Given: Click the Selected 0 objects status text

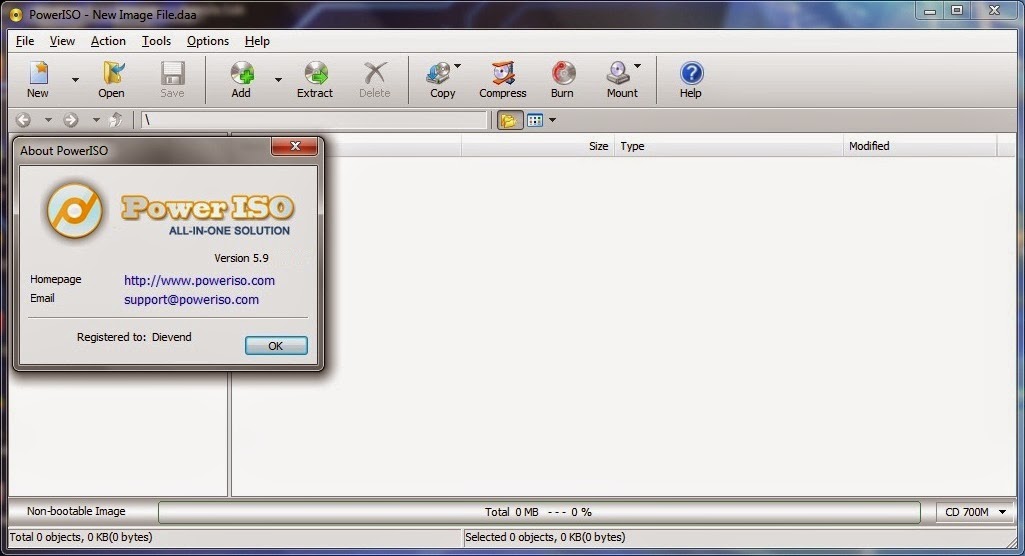Looking at the screenshot, I should [x=545, y=537].
